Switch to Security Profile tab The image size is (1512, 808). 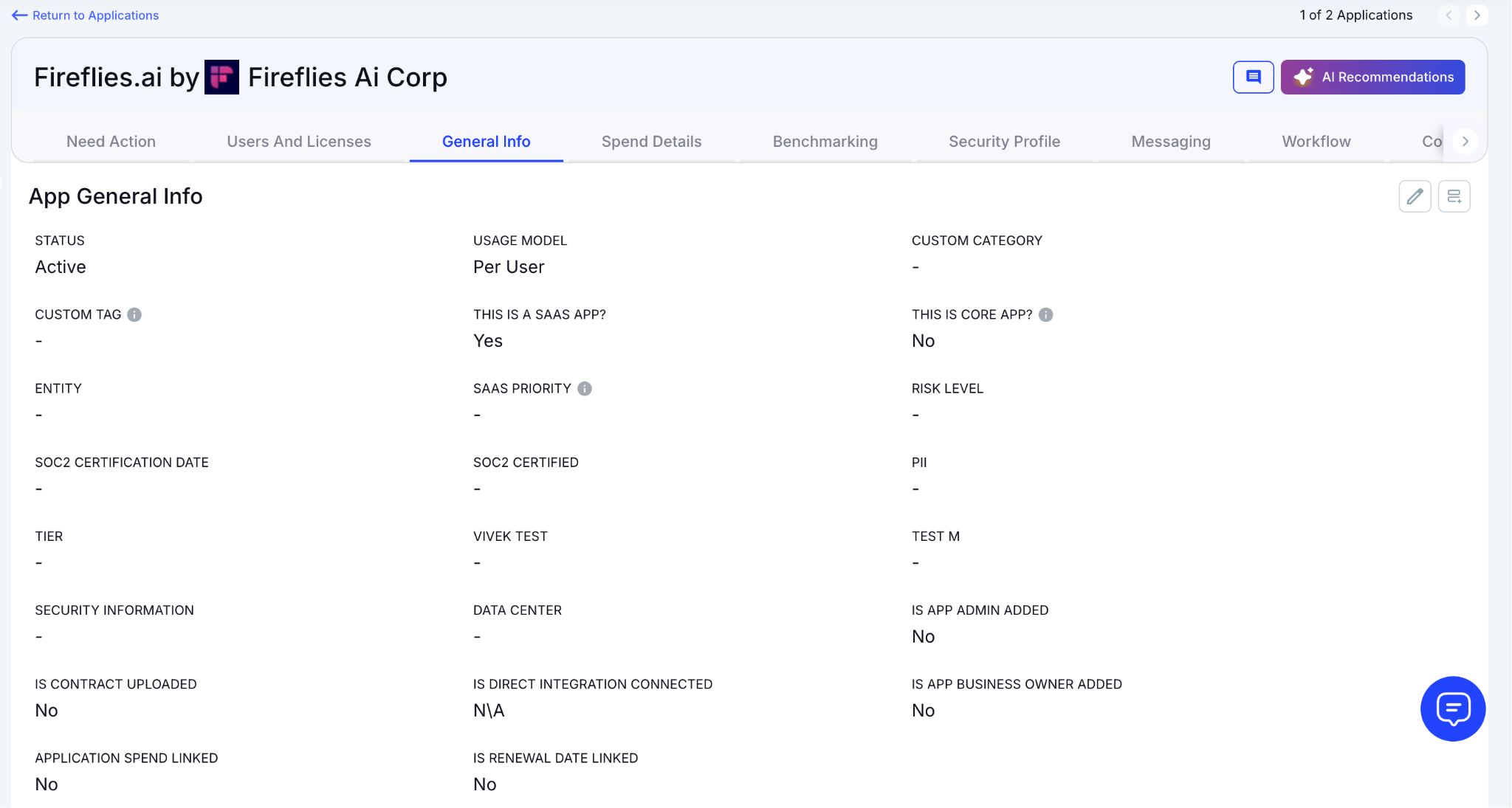pos(1004,142)
